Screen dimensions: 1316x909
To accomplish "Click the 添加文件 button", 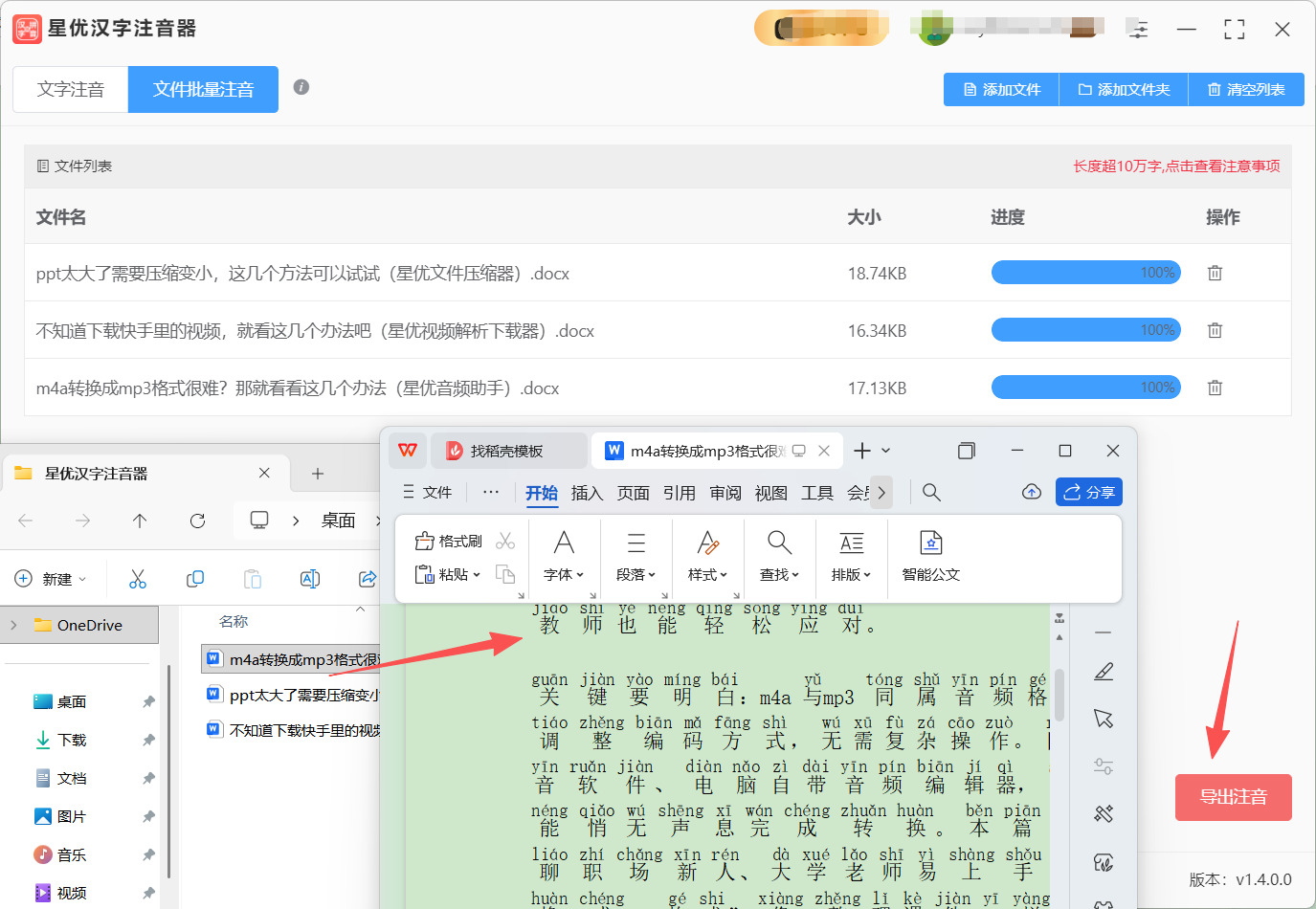I will (1001, 89).
